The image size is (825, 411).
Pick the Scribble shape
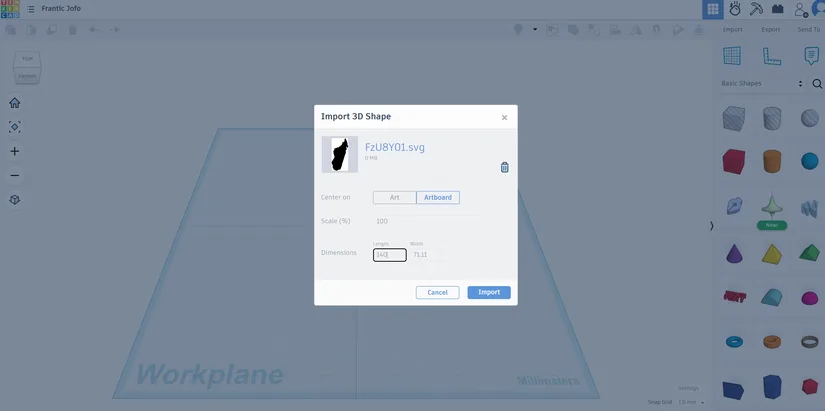click(734, 206)
